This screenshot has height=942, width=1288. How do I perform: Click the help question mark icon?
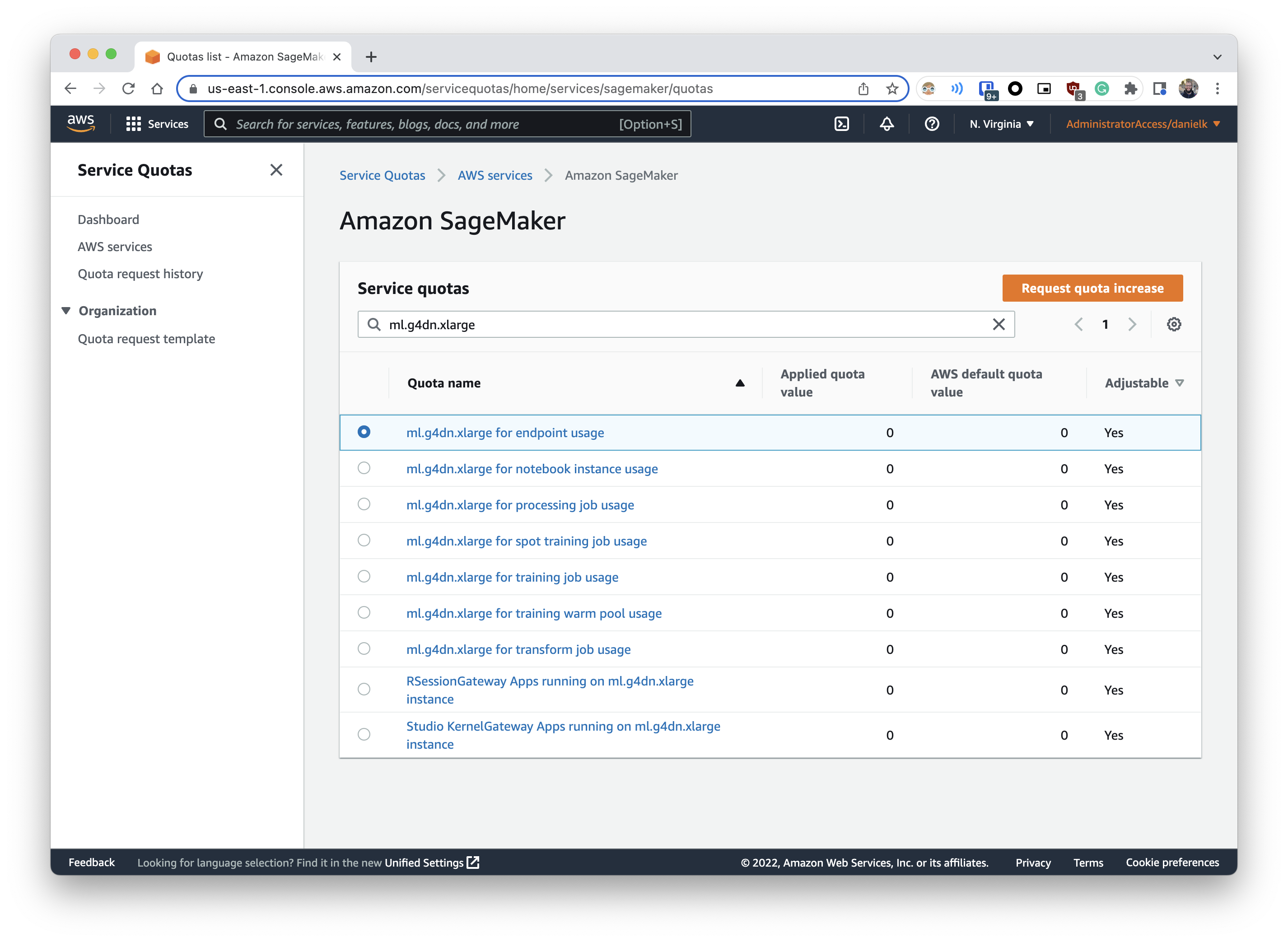pyautogui.click(x=932, y=124)
